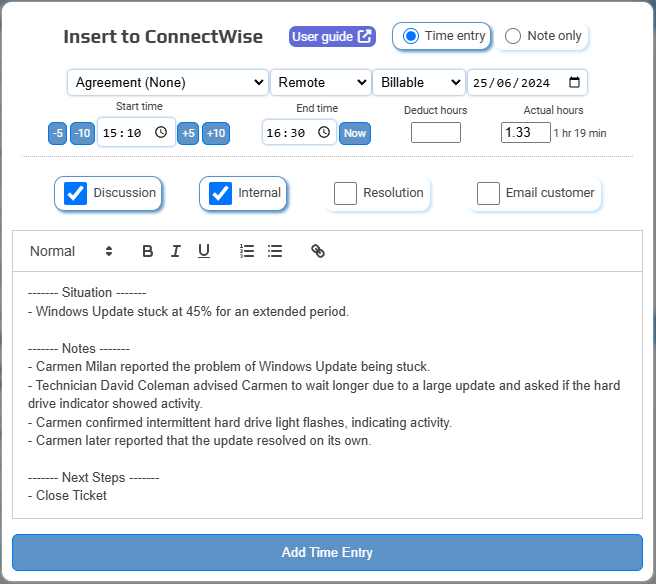Click the end time field 16:30
This screenshot has width=656, height=584.
pyautogui.click(x=299, y=133)
